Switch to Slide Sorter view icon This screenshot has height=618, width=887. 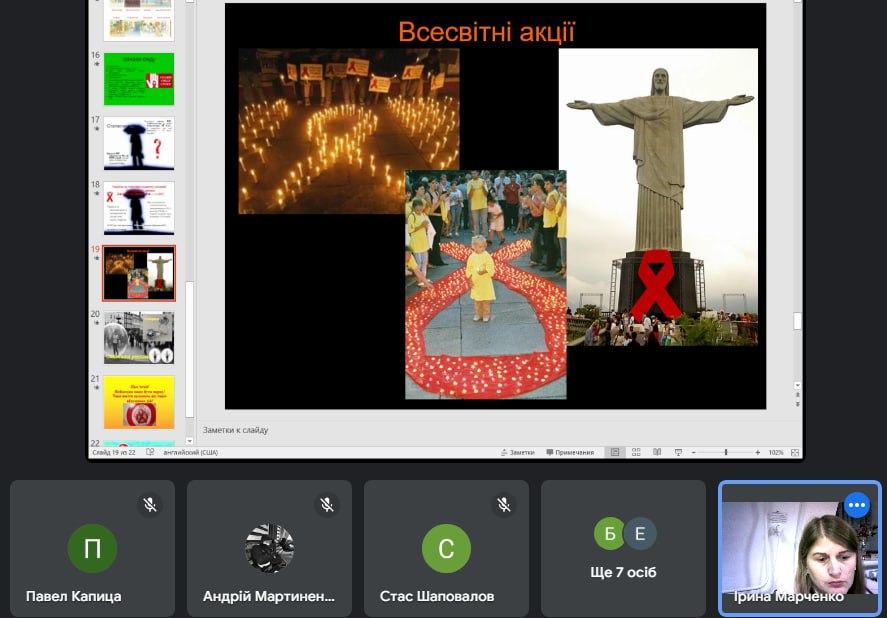tap(636, 452)
